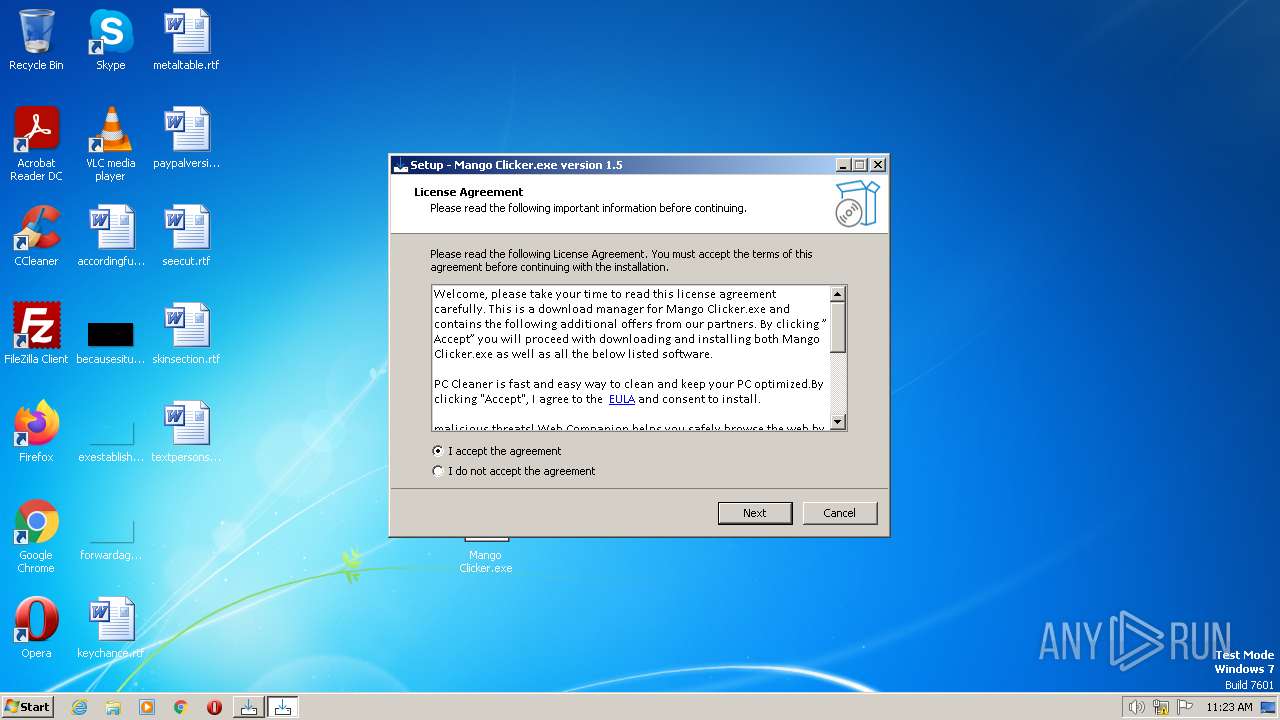
Task: Click the license agreement scrollbar thumb
Action: point(838,327)
